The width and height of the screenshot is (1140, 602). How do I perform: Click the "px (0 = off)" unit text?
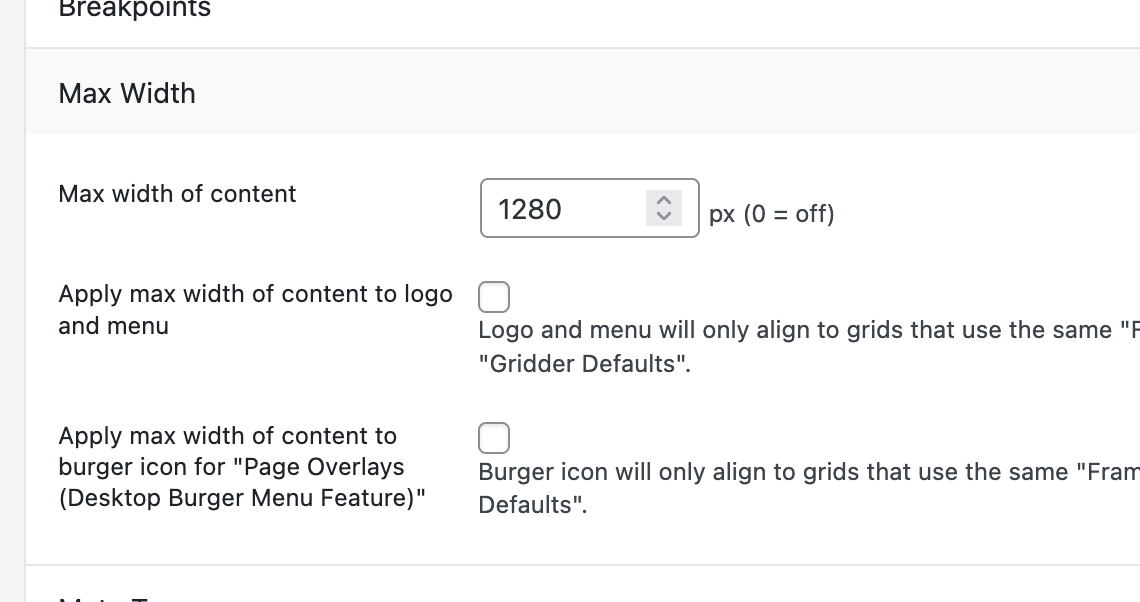[771, 214]
